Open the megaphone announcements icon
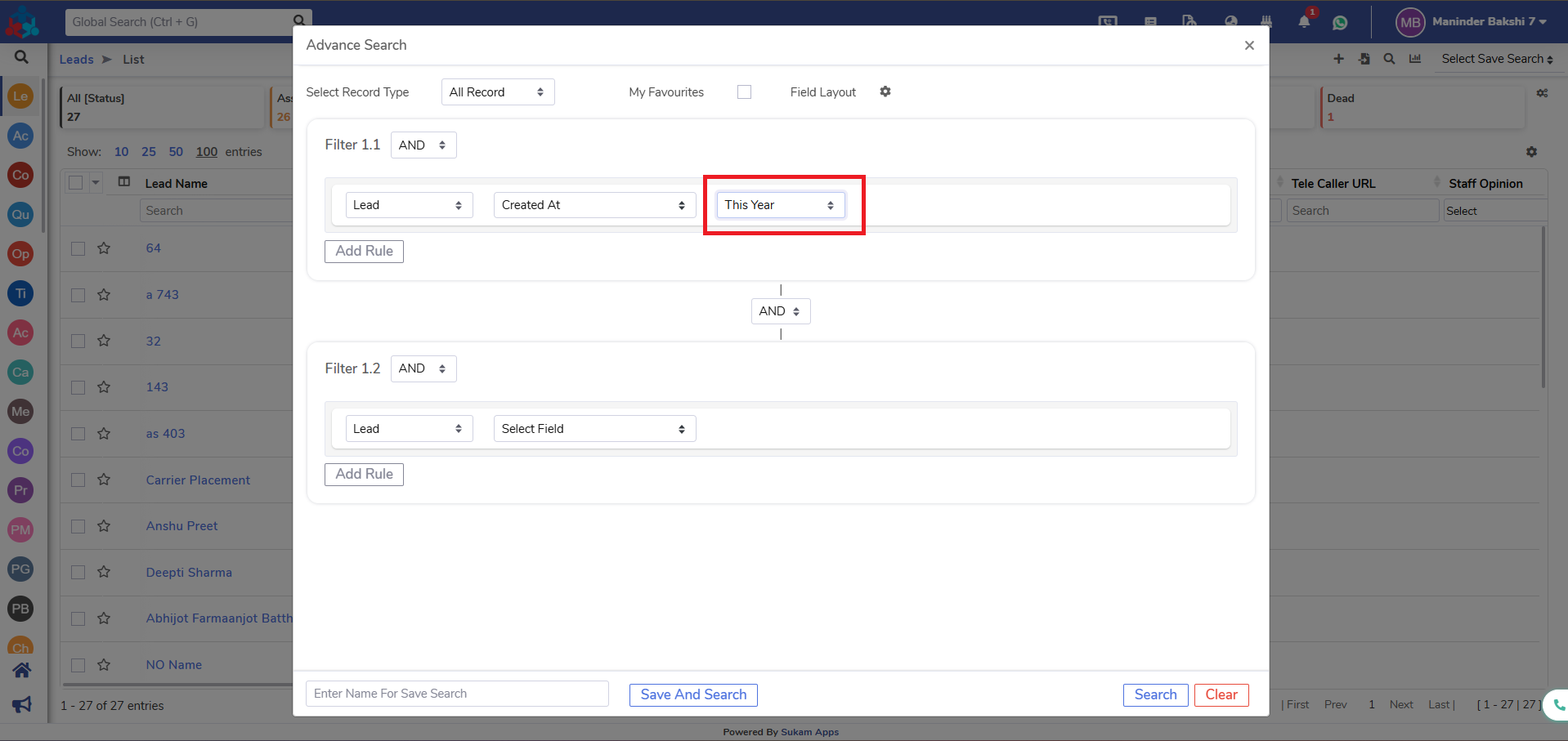Viewport: 1568px width, 741px height. tap(21, 704)
